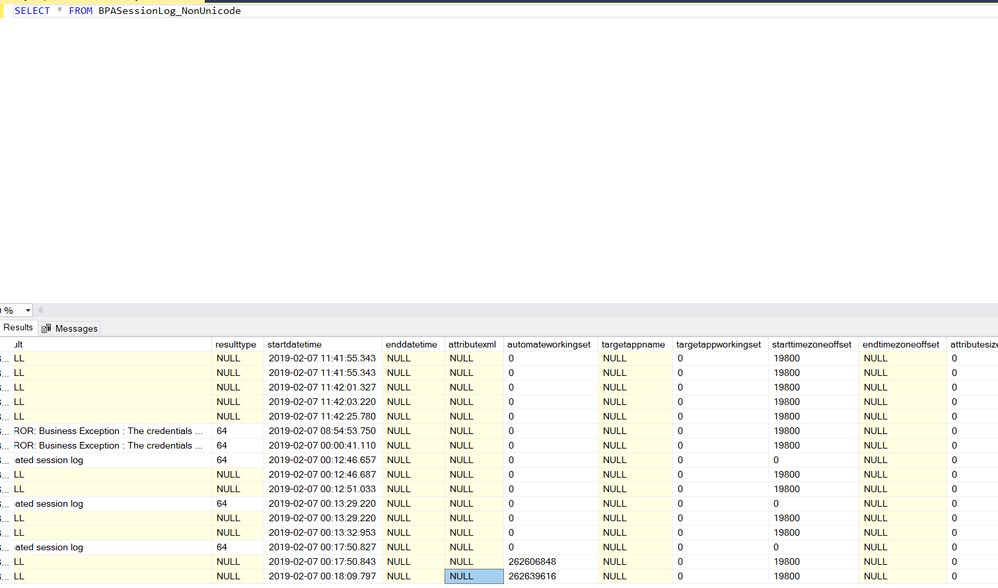
Task: Select the Results tab
Action: point(18,327)
